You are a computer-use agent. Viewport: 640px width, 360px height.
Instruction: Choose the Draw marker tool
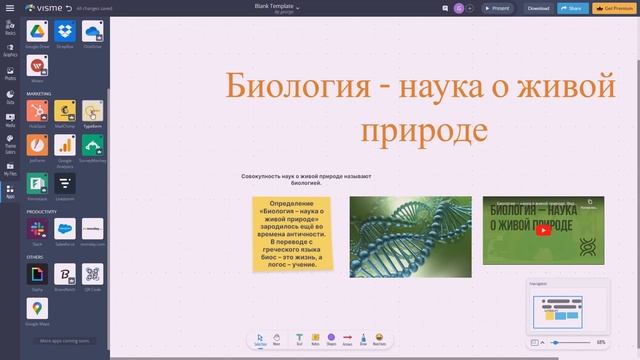pos(363,340)
